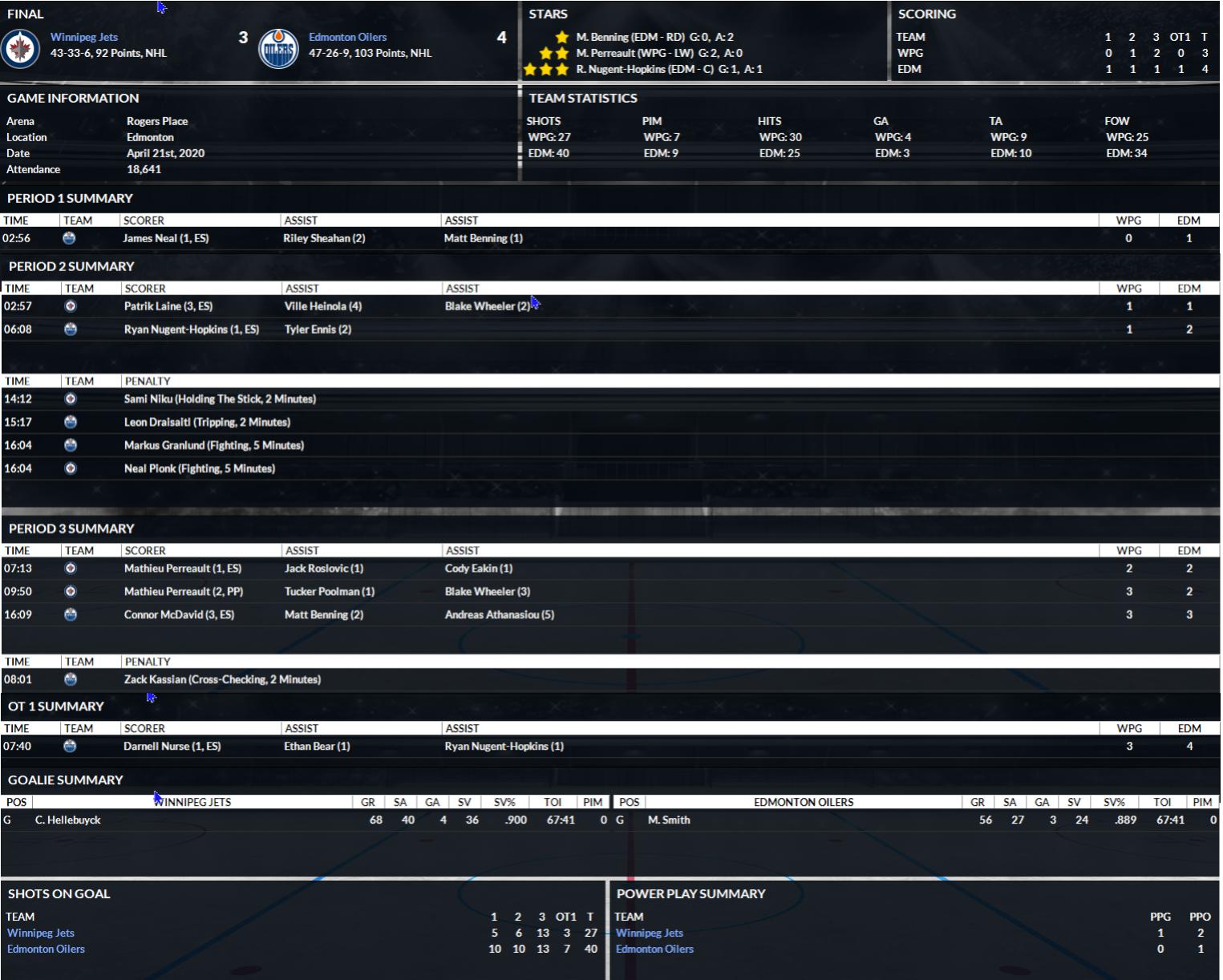Select scorer Ryan Nugent-Hopkins (1, ES)
The height and width of the screenshot is (980, 1223).
point(192,330)
